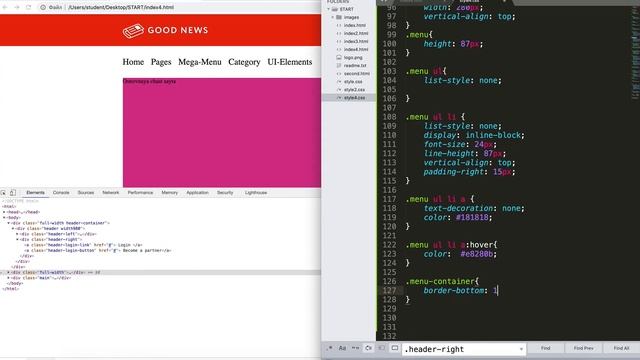The width and height of the screenshot is (640, 360).
Task: Click the Good News logo
Action: coord(165,31)
